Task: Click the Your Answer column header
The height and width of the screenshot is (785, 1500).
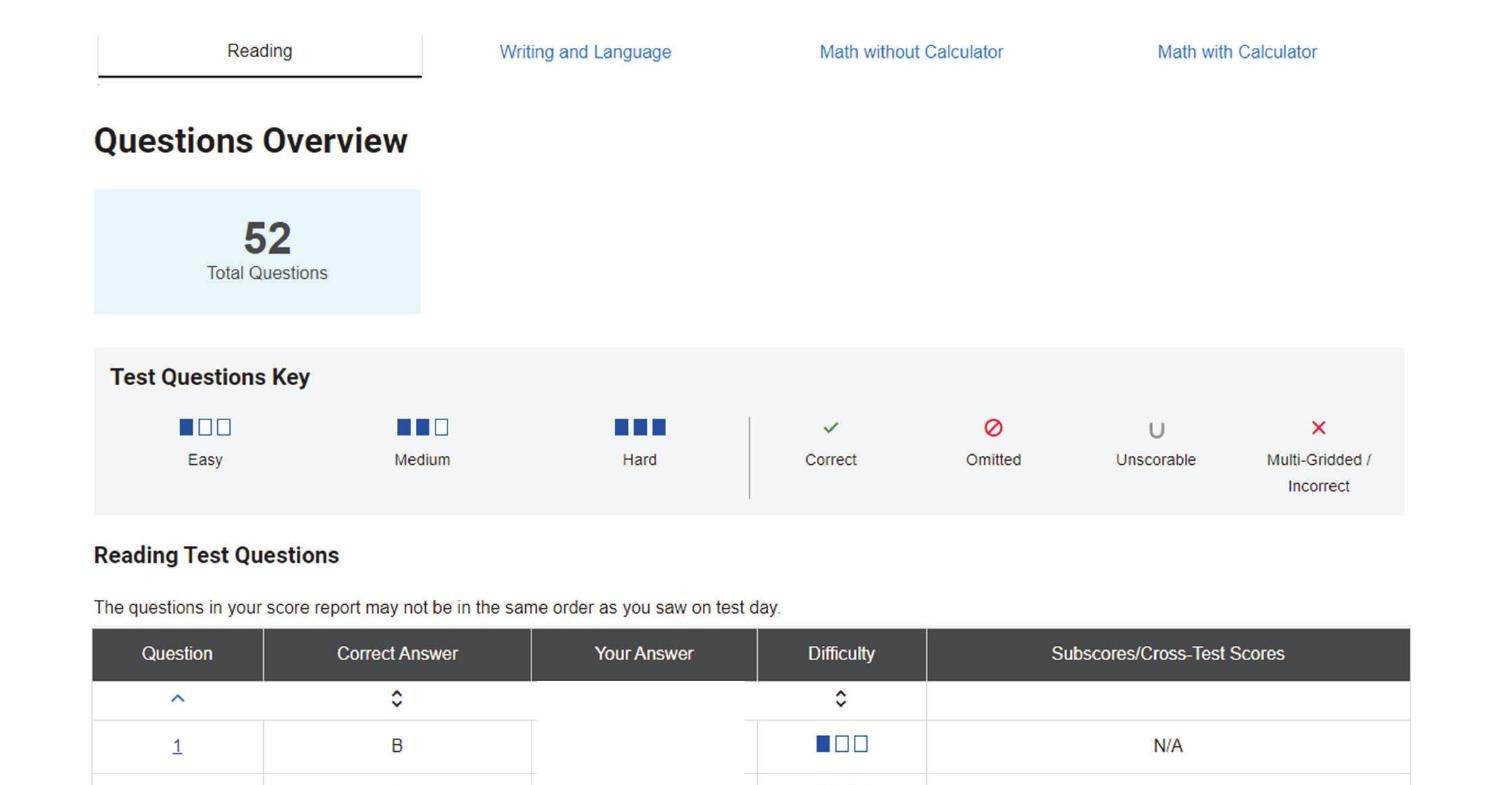Action: coord(643,654)
